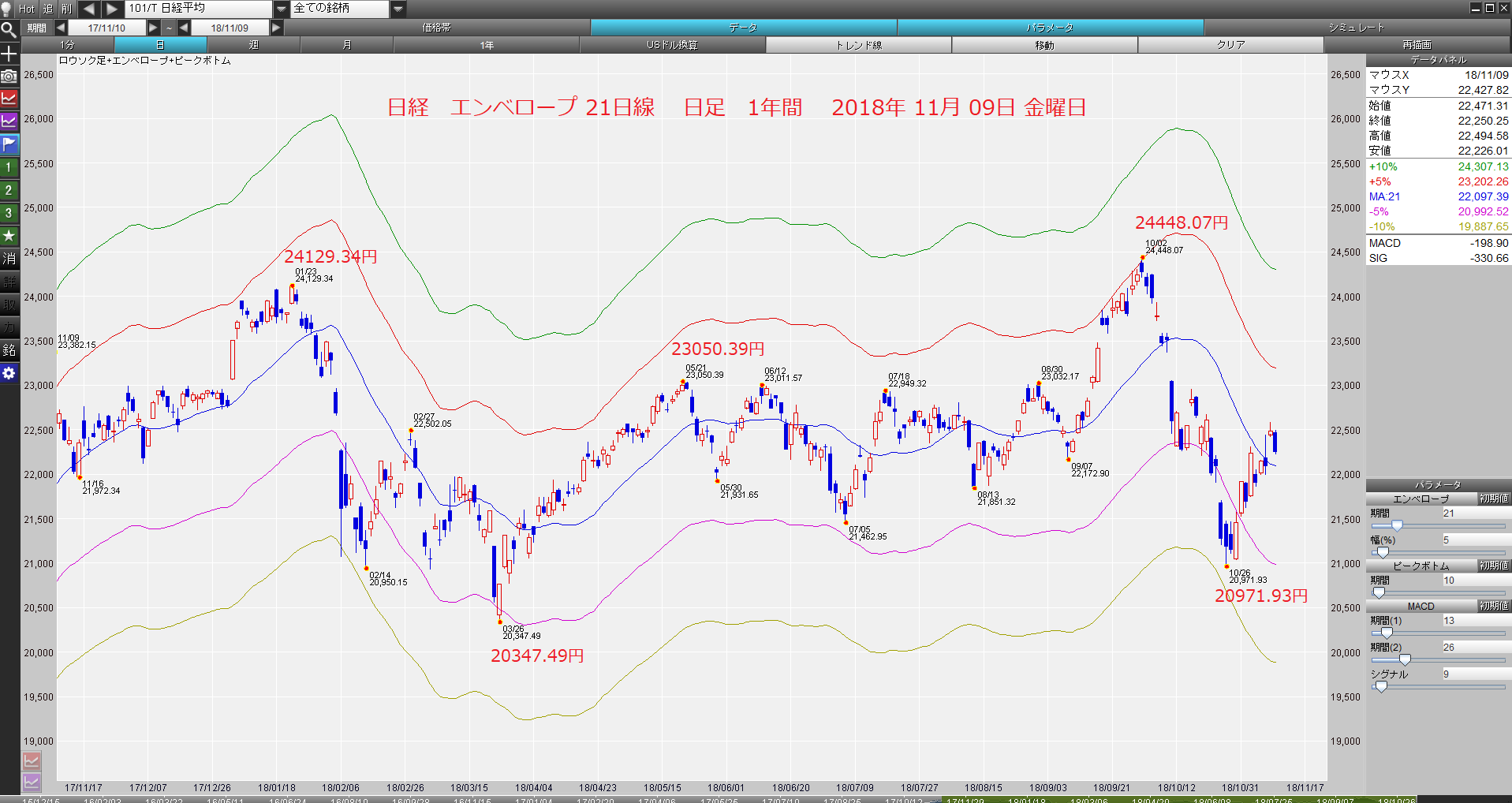Click the faded red chart icon at bottom-left
Screen dimensions: 1512x803
(31, 761)
